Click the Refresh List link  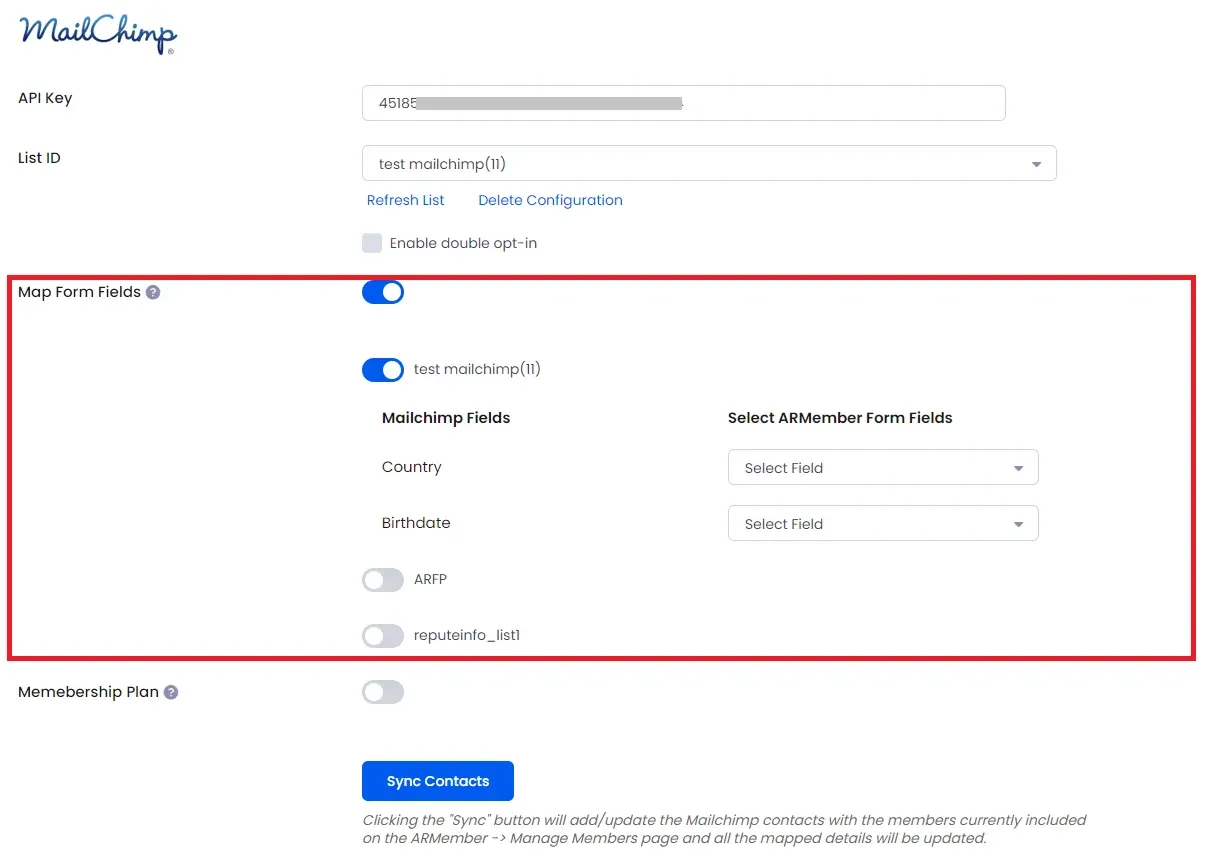[406, 200]
